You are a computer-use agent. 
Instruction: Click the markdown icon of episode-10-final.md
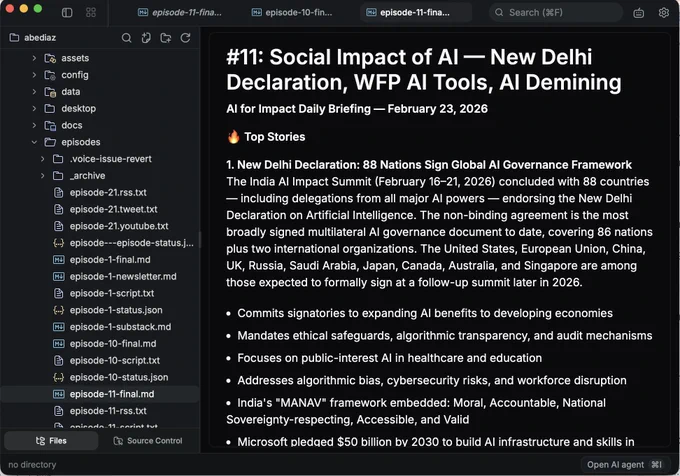tap(59, 344)
